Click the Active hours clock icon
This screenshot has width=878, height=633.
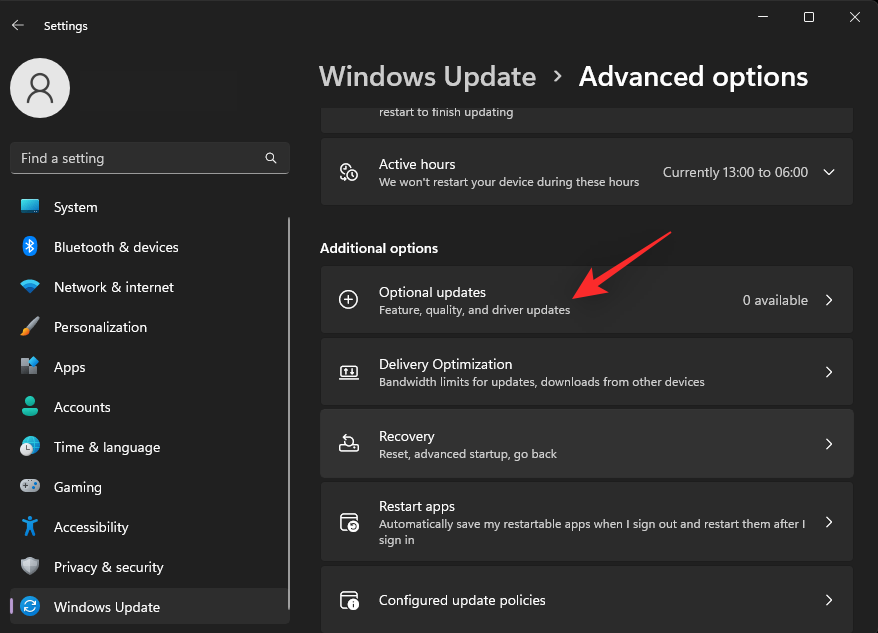pyautogui.click(x=348, y=171)
